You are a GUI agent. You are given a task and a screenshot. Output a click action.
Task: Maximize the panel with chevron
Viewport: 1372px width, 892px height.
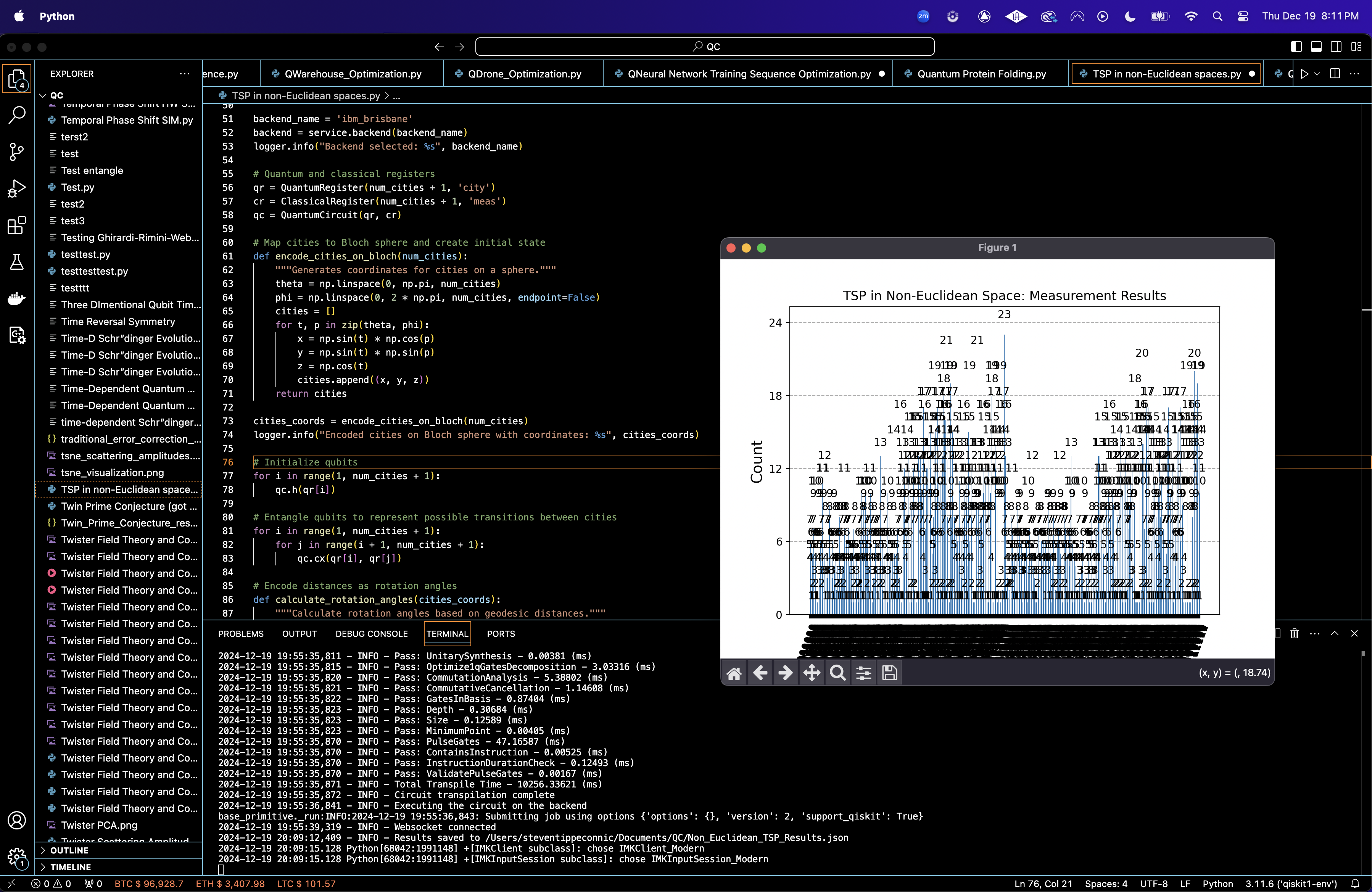[x=1335, y=633]
